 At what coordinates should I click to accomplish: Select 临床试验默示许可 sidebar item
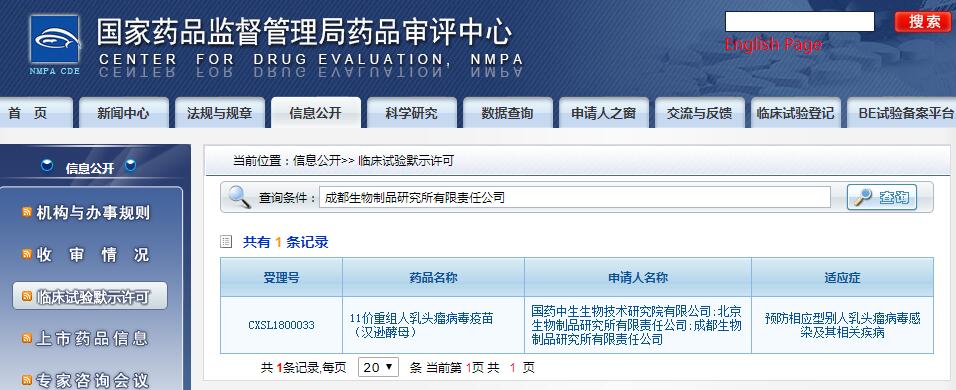pos(90,296)
